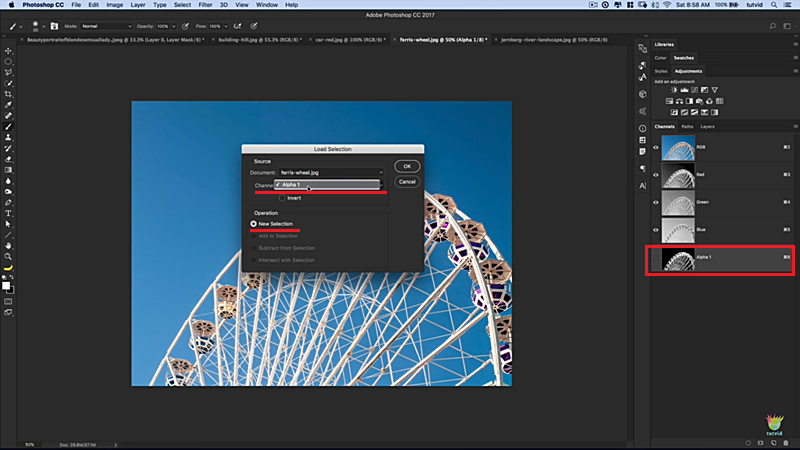
Task: Delete current channel trash button
Action: (786, 443)
